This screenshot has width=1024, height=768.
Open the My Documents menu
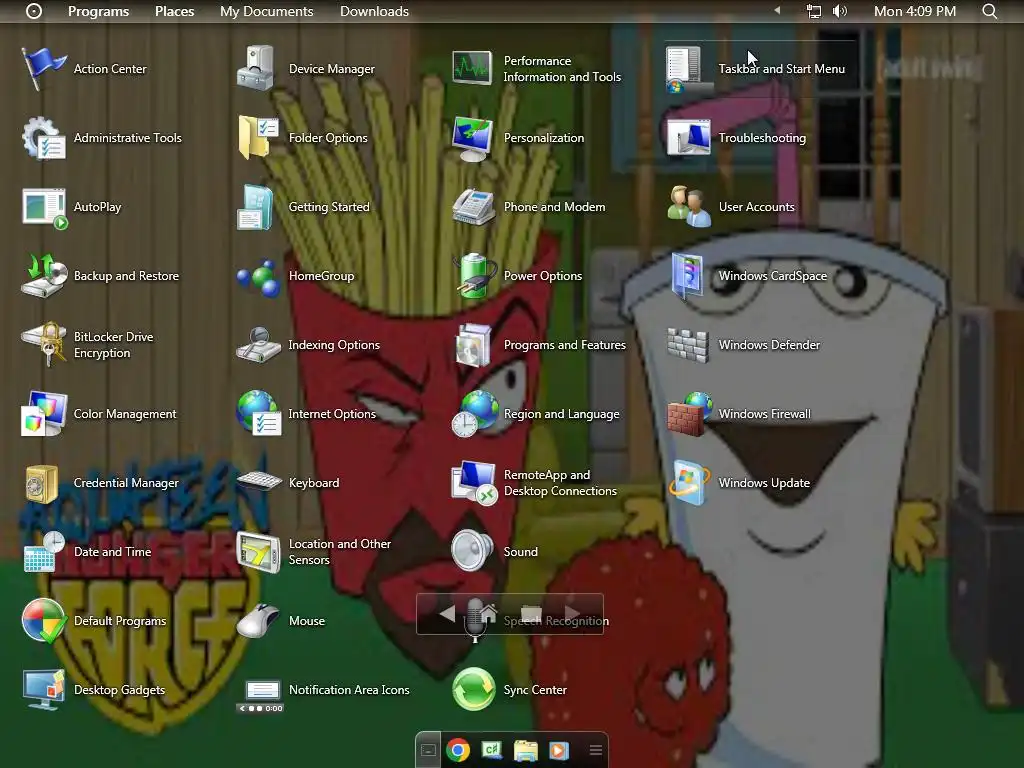click(x=266, y=11)
